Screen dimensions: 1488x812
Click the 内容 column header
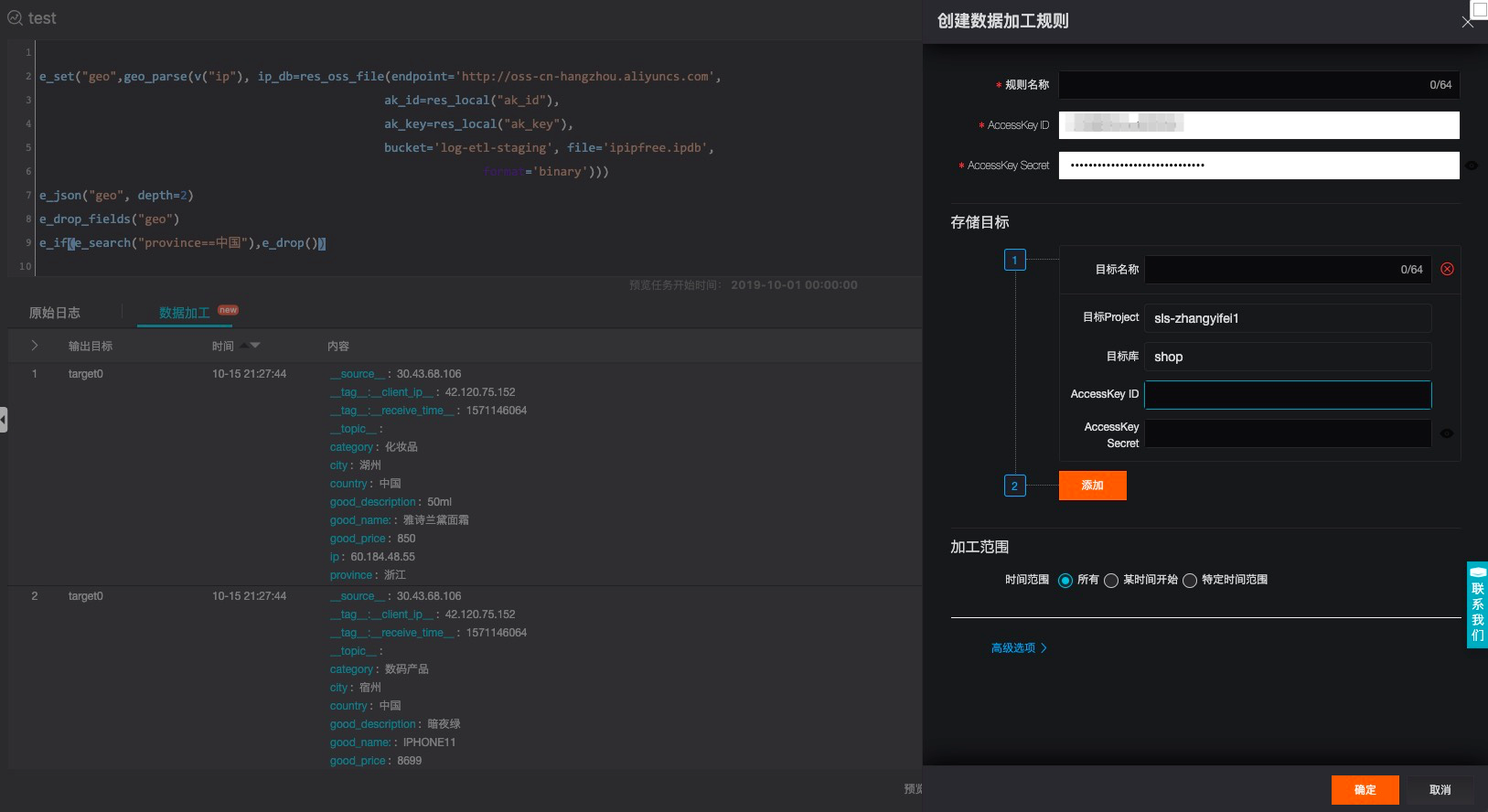click(x=338, y=346)
